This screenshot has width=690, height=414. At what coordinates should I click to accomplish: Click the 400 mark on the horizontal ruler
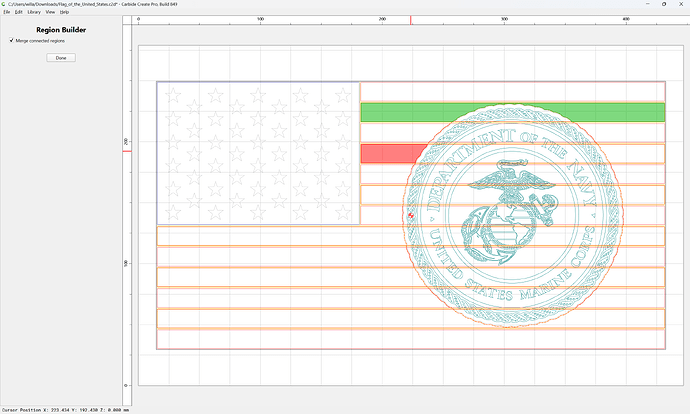pyautogui.click(x=626, y=19)
